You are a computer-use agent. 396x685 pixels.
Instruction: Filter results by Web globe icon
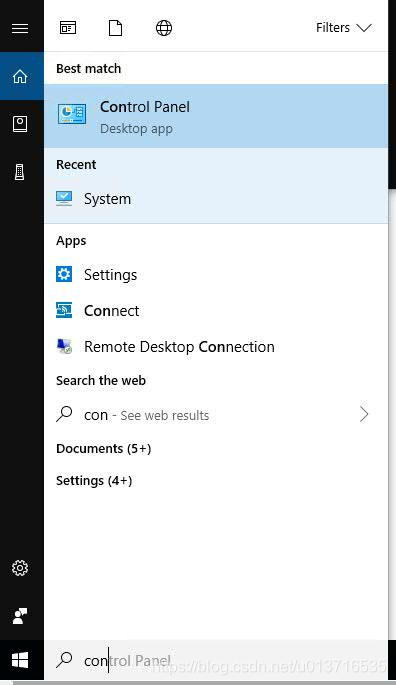coord(164,28)
